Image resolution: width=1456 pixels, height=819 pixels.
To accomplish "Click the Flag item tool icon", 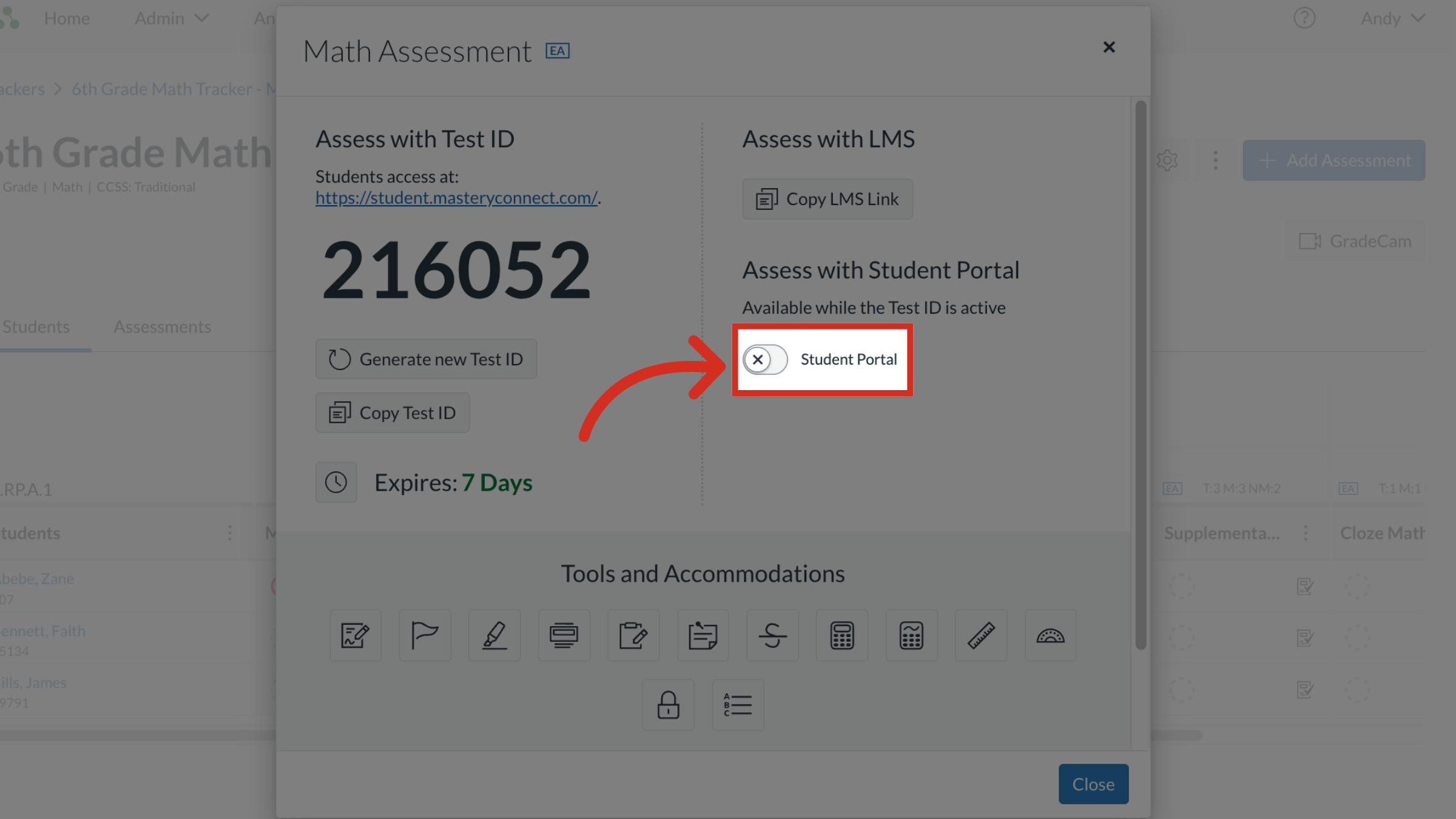I will [x=425, y=635].
